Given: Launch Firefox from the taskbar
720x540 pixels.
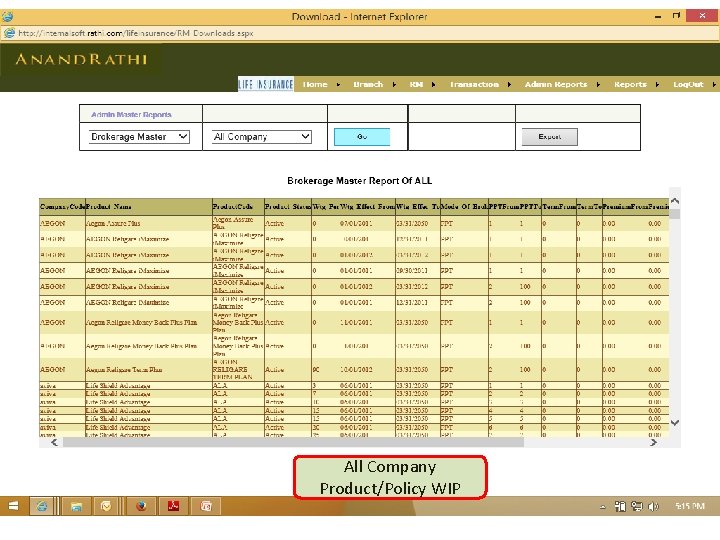Looking at the screenshot, I should [x=141, y=506].
